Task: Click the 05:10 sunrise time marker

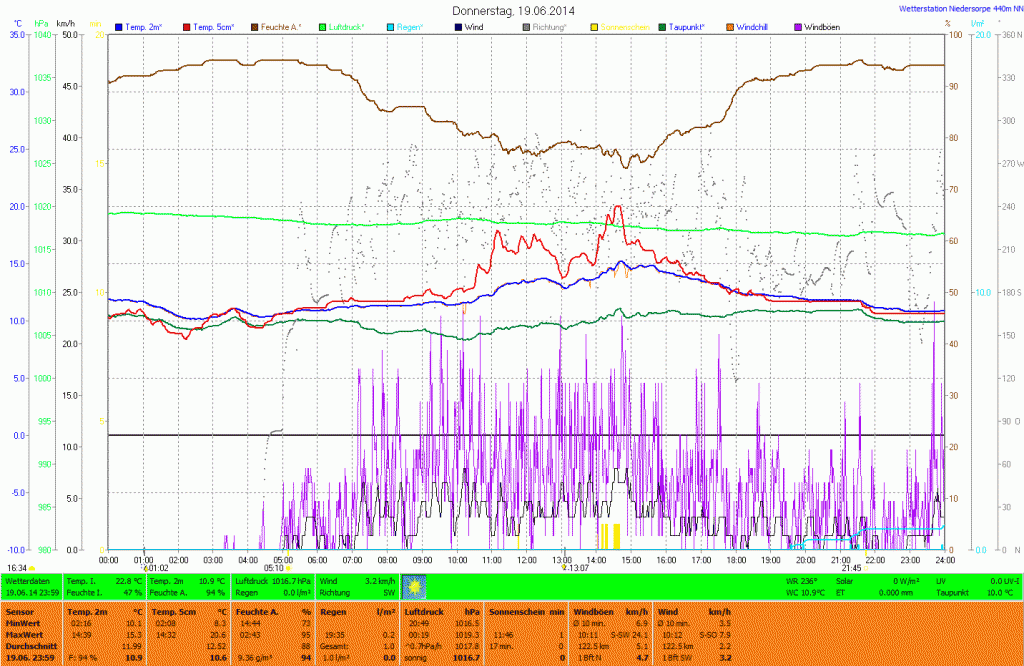Action: tap(274, 568)
